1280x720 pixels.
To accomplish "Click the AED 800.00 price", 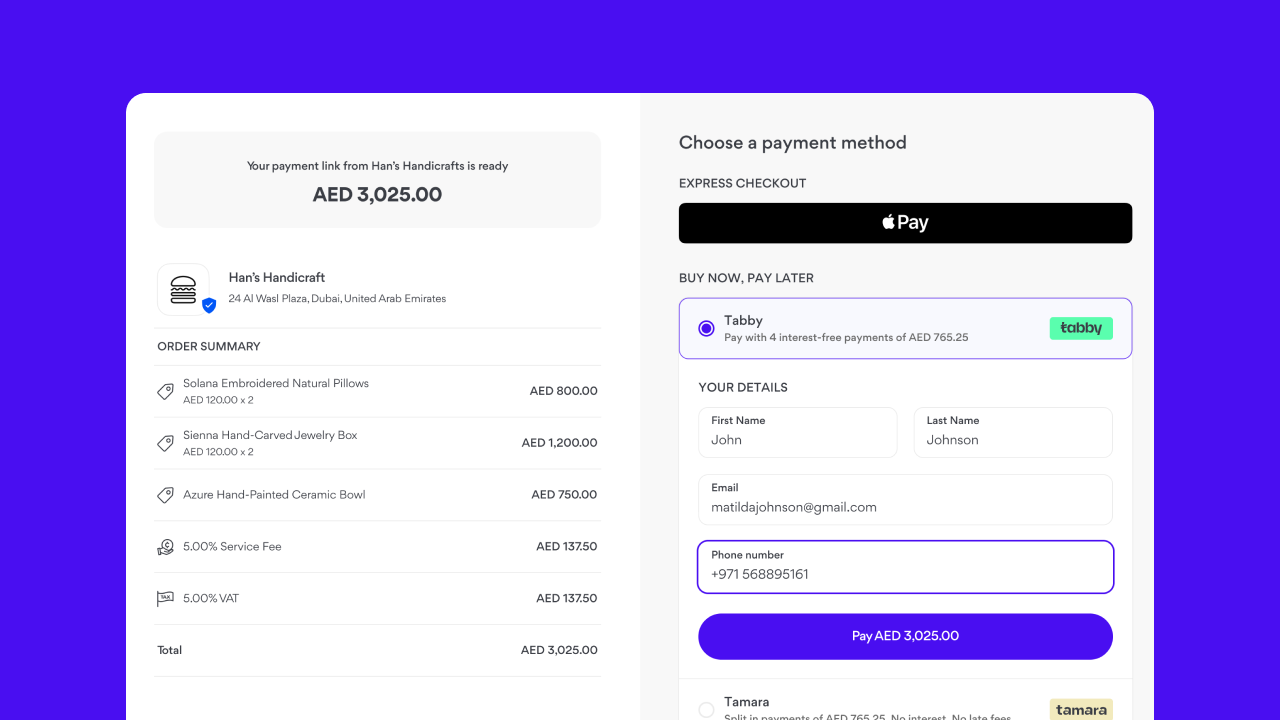I will (x=564, y=391).
